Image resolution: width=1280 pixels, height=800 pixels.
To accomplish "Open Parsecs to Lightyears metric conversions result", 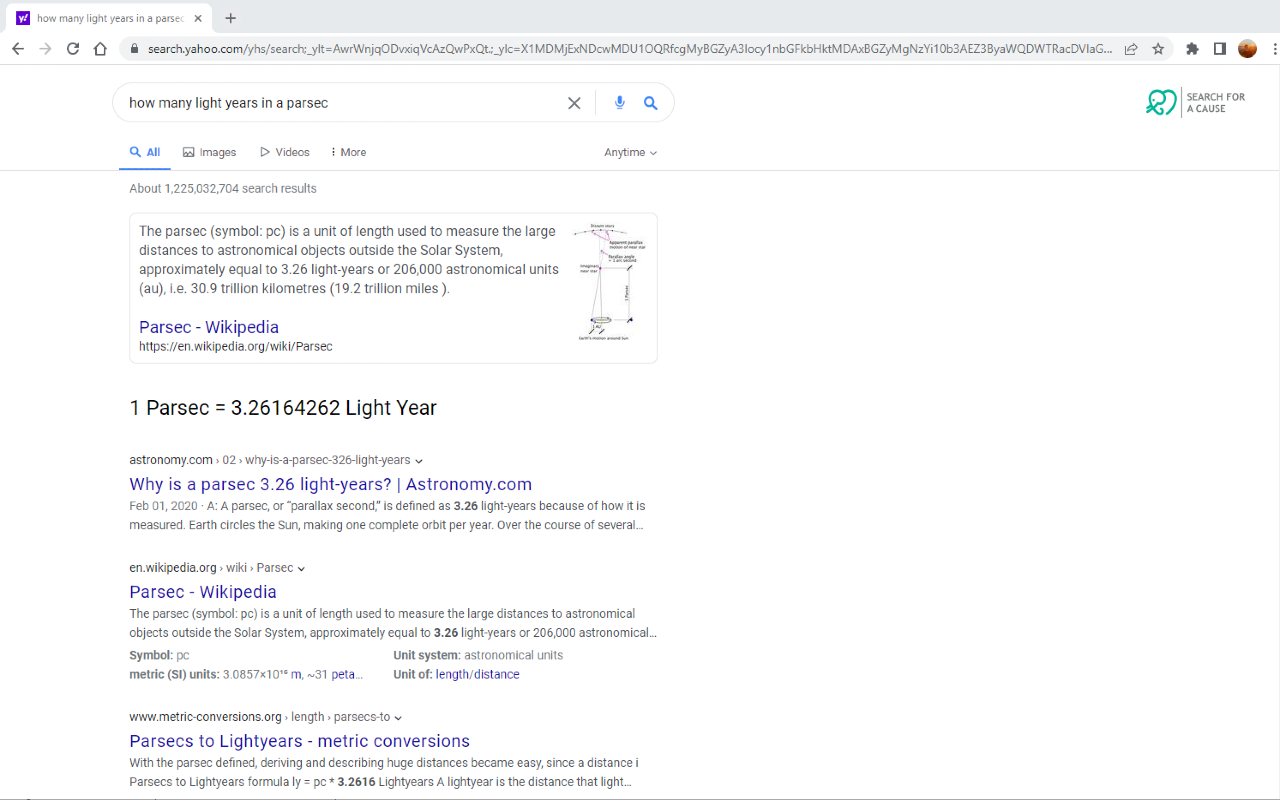I will click(x=299, y=741).
